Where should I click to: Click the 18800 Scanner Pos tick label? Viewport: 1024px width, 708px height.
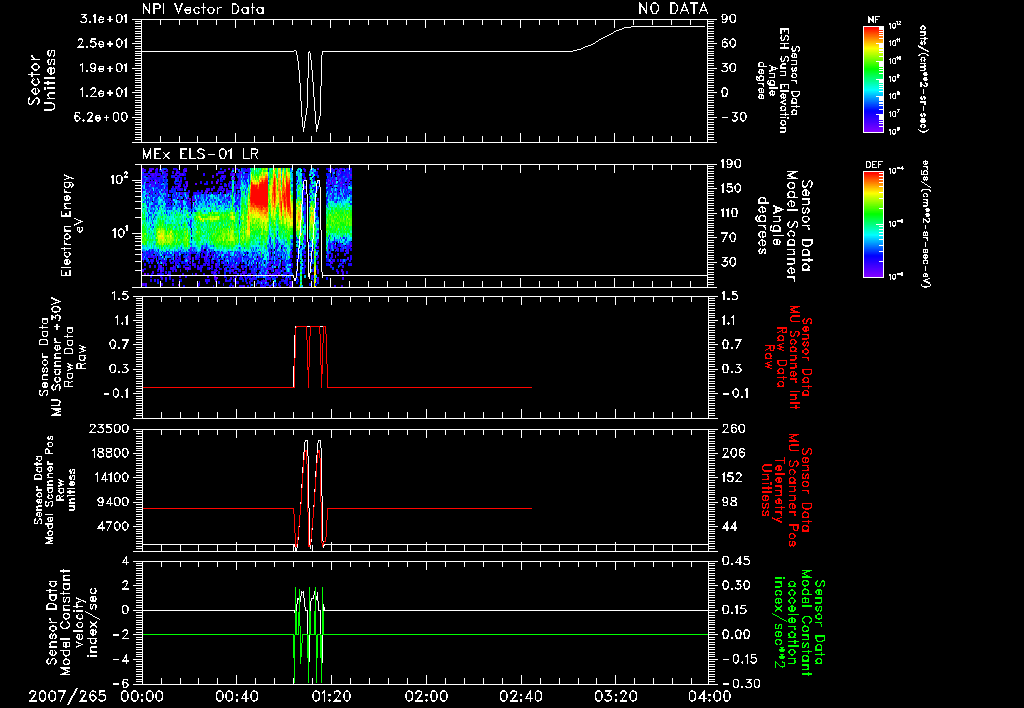[109, 453]
